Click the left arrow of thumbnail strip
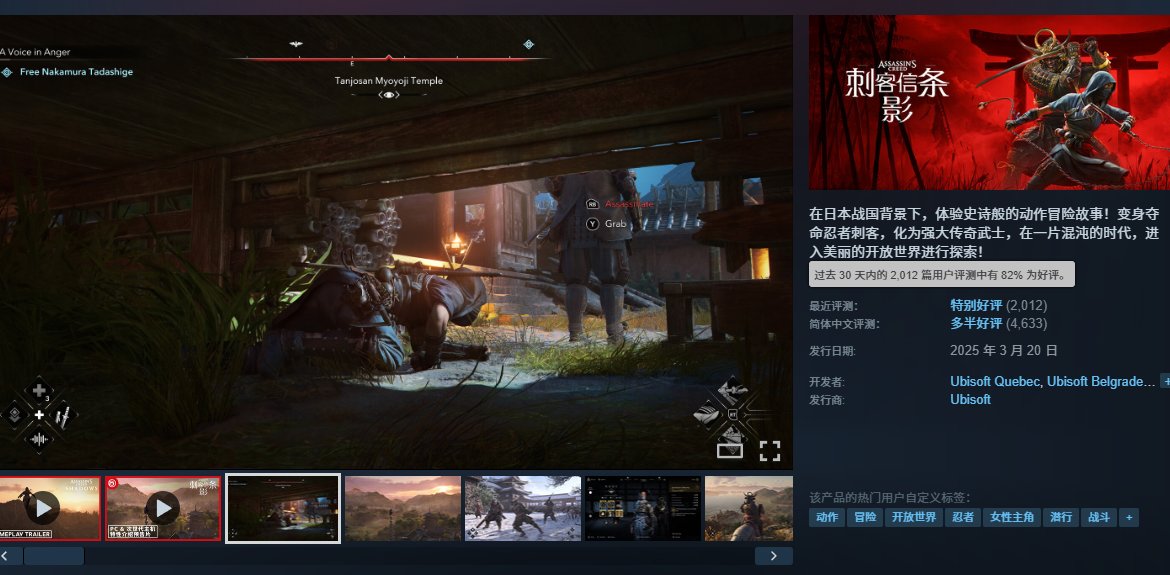Viewport: 1170px width, 575px height. [x=10, y=556]
